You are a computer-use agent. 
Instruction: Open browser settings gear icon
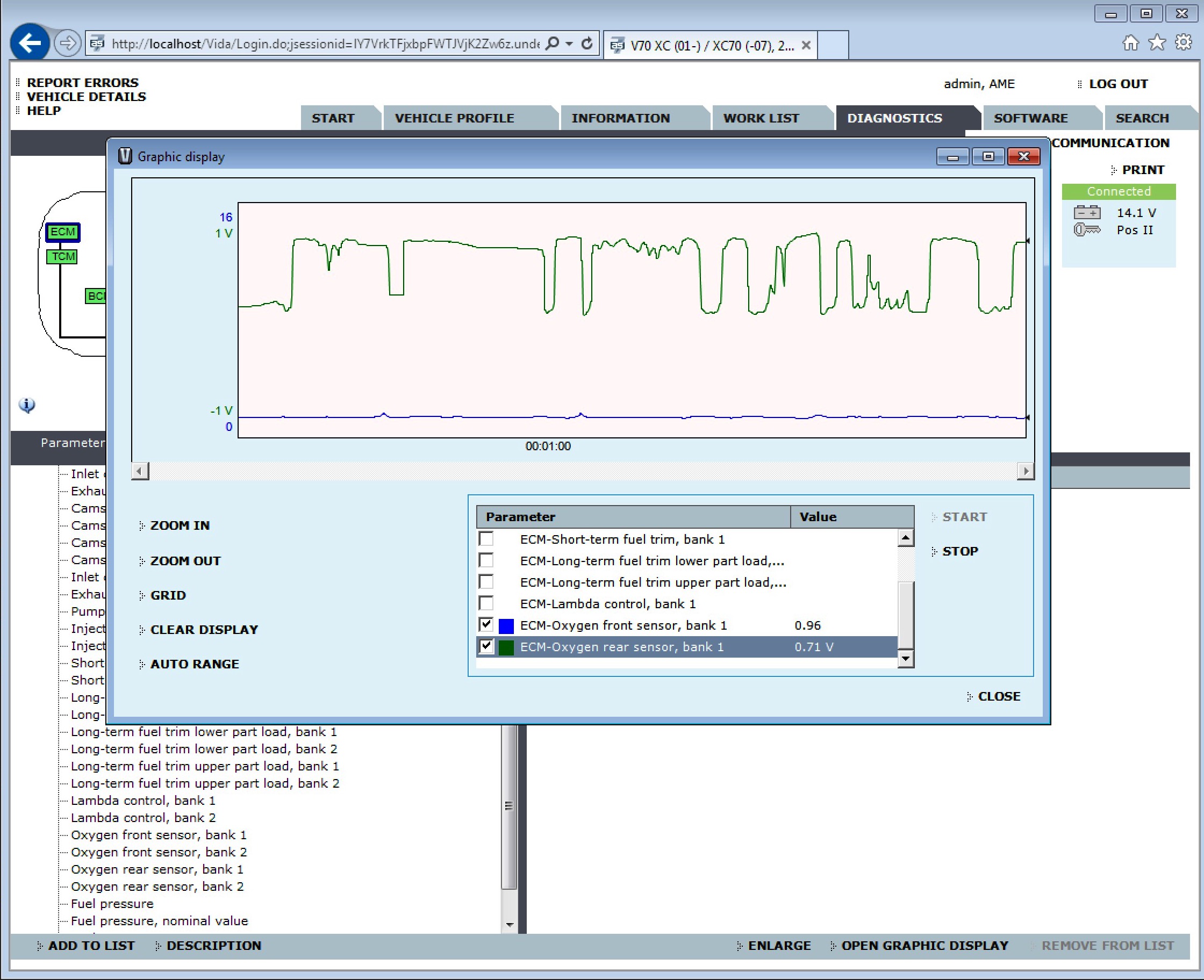pos(1183,43)
